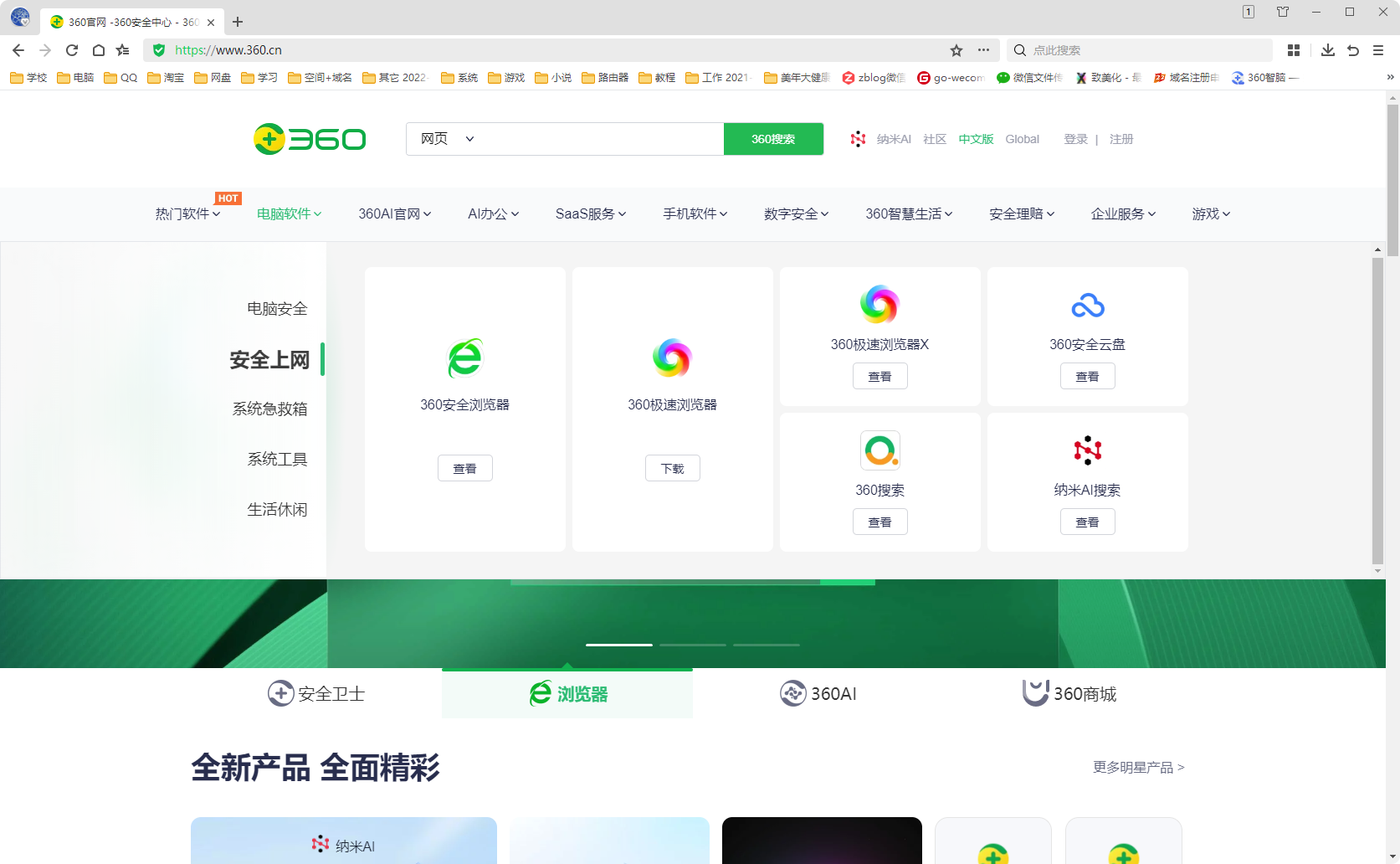
Task: Click the 360搜索 green search button
Action: click(773, 139)
